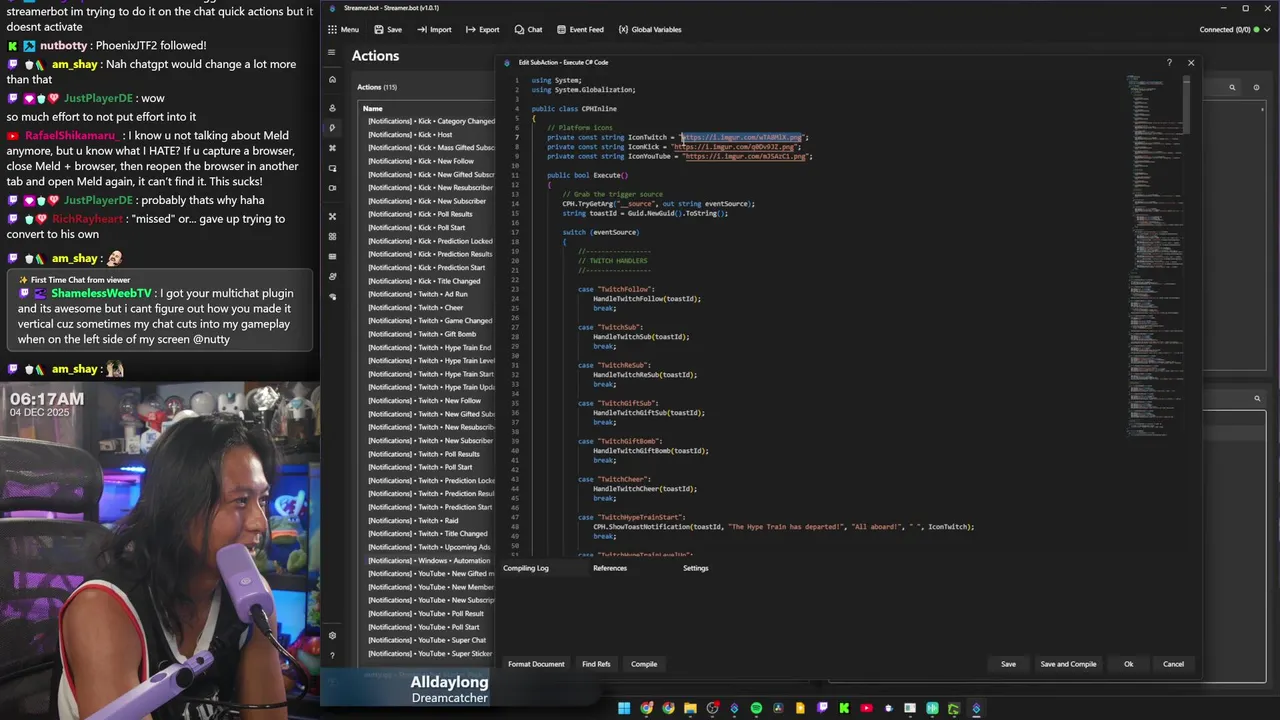Click the code editor vertical scrollbar
Viewport: 1280px width, 720px height.
coord(1186,105)
